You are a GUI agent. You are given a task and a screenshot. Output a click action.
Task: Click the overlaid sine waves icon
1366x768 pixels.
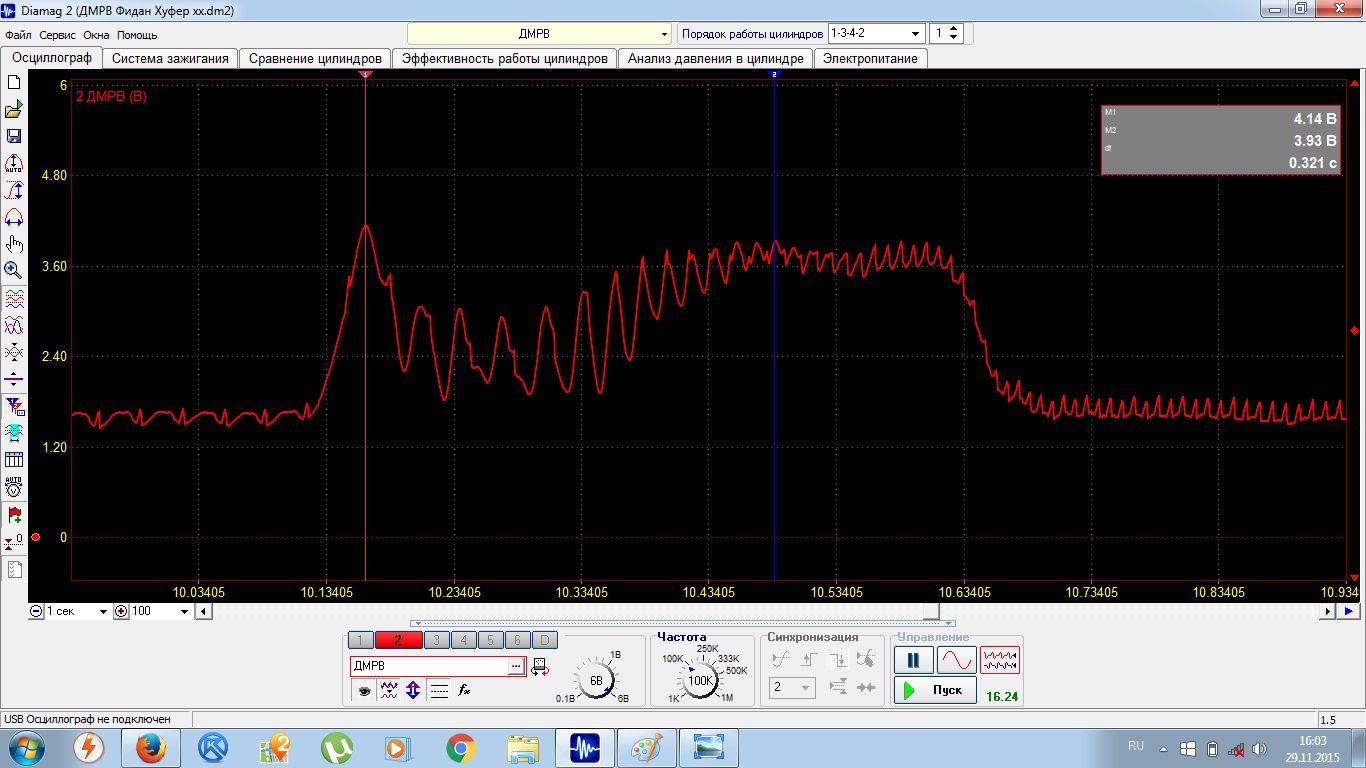point(14,325)
